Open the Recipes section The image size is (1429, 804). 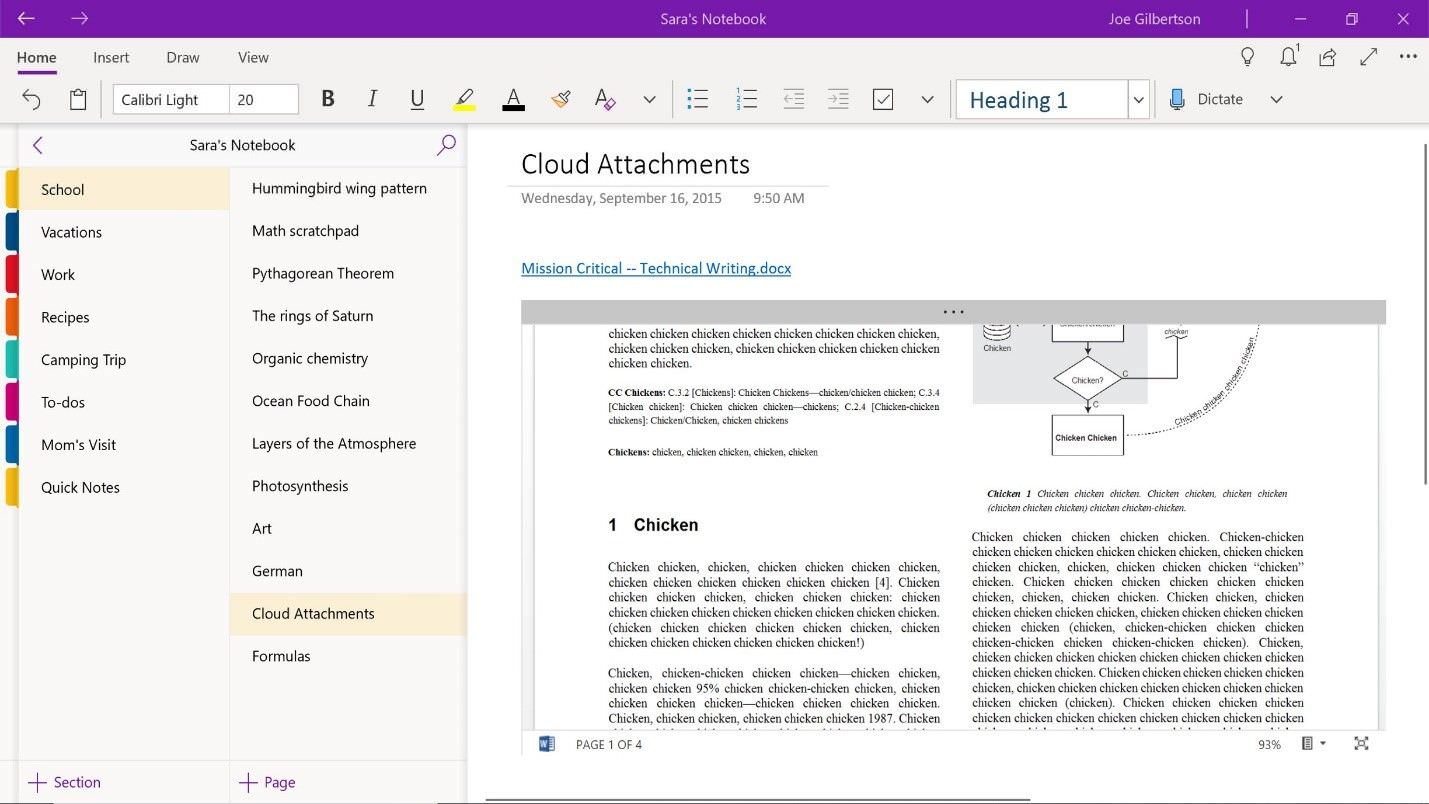(x=124, y=317)
